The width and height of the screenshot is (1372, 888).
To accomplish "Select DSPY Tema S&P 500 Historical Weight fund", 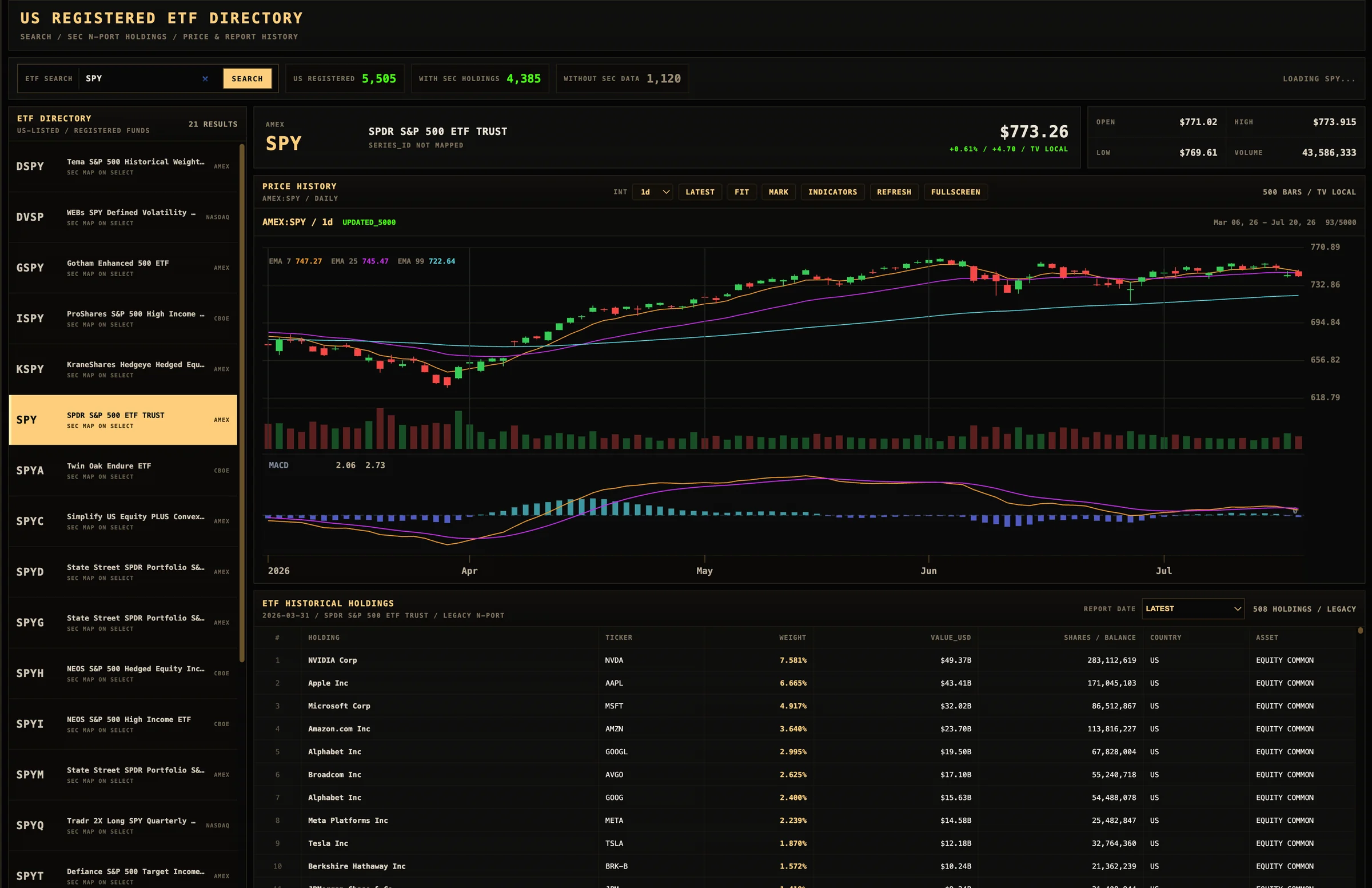I will coord(123,166).
